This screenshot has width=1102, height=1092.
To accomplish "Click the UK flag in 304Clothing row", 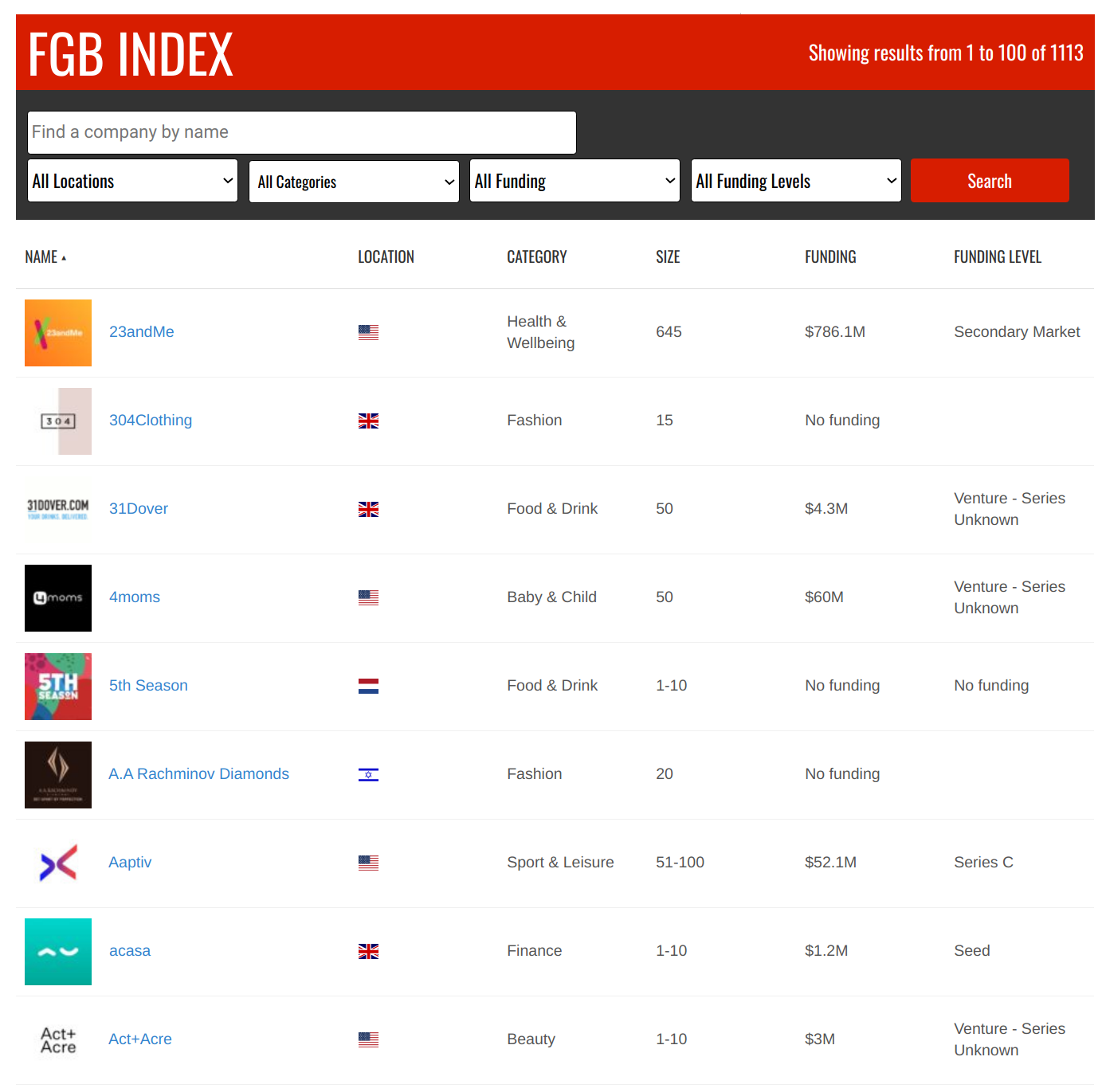I will (368, 421).
